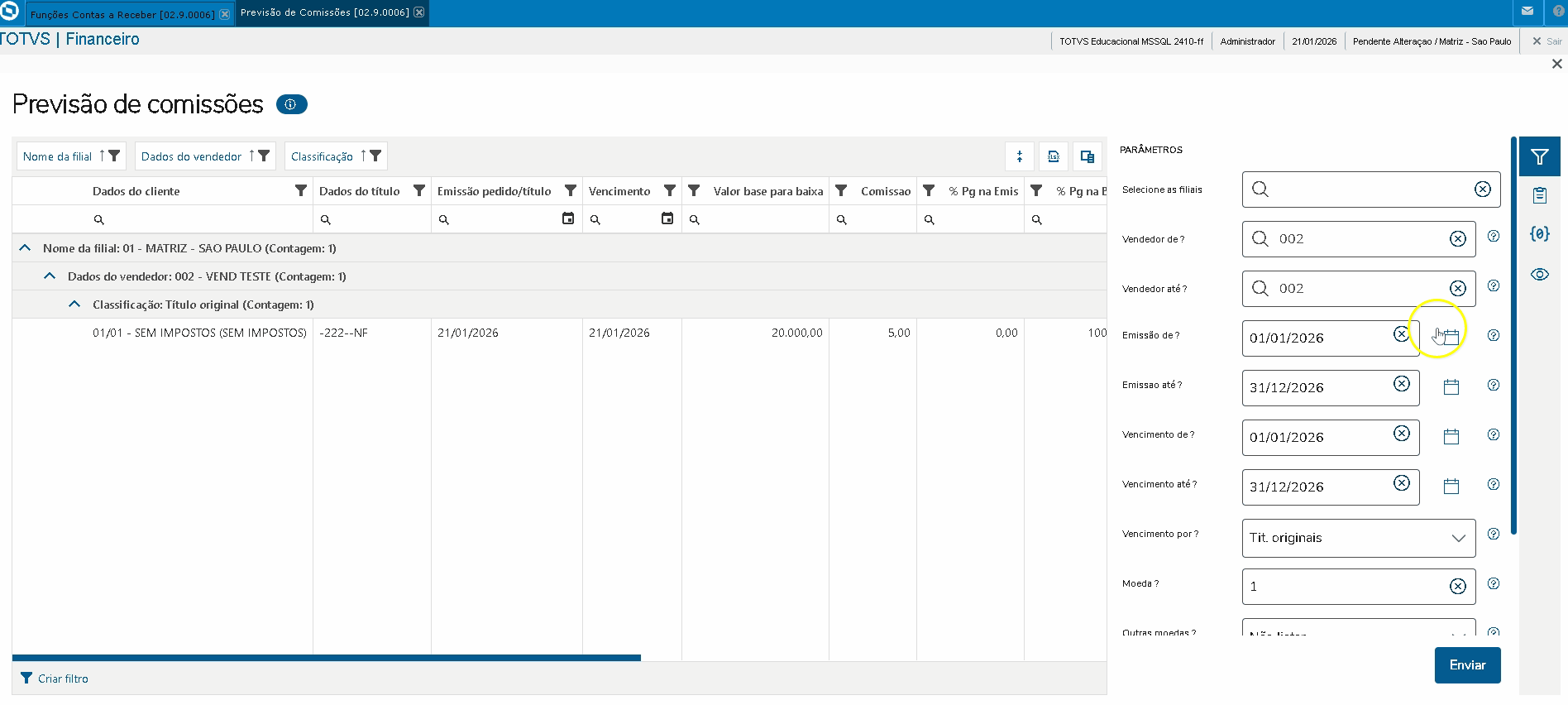Click the clipboard icon in right sidebar
This screenshot has height=705, width=1568.
[1539, 195]
